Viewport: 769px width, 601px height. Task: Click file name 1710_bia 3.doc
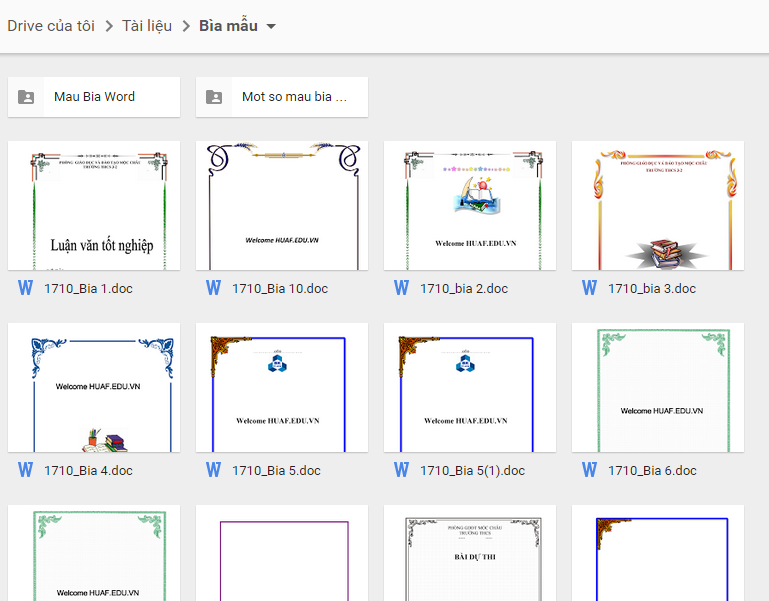click(652, 288)
